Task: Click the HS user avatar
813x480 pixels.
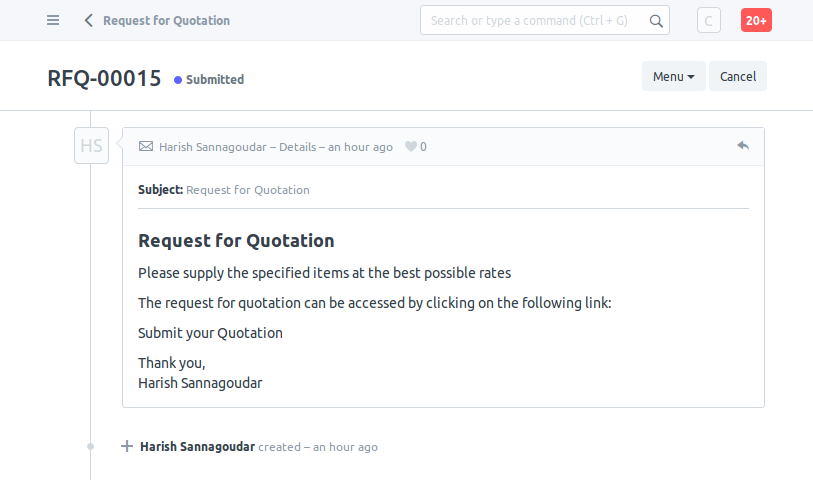Action: 91,146
